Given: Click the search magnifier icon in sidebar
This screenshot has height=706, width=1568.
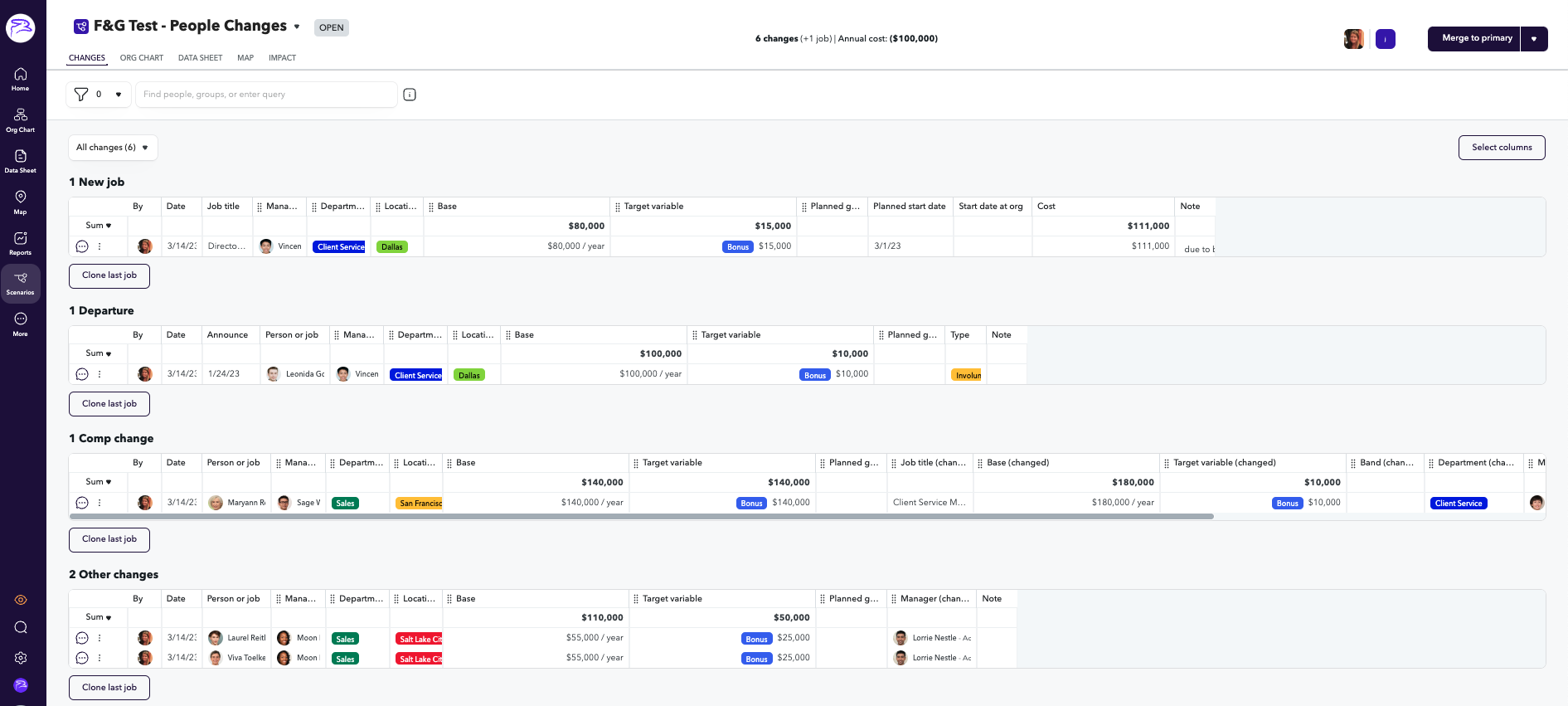Looking at the screenshot, I should point(21,627).
